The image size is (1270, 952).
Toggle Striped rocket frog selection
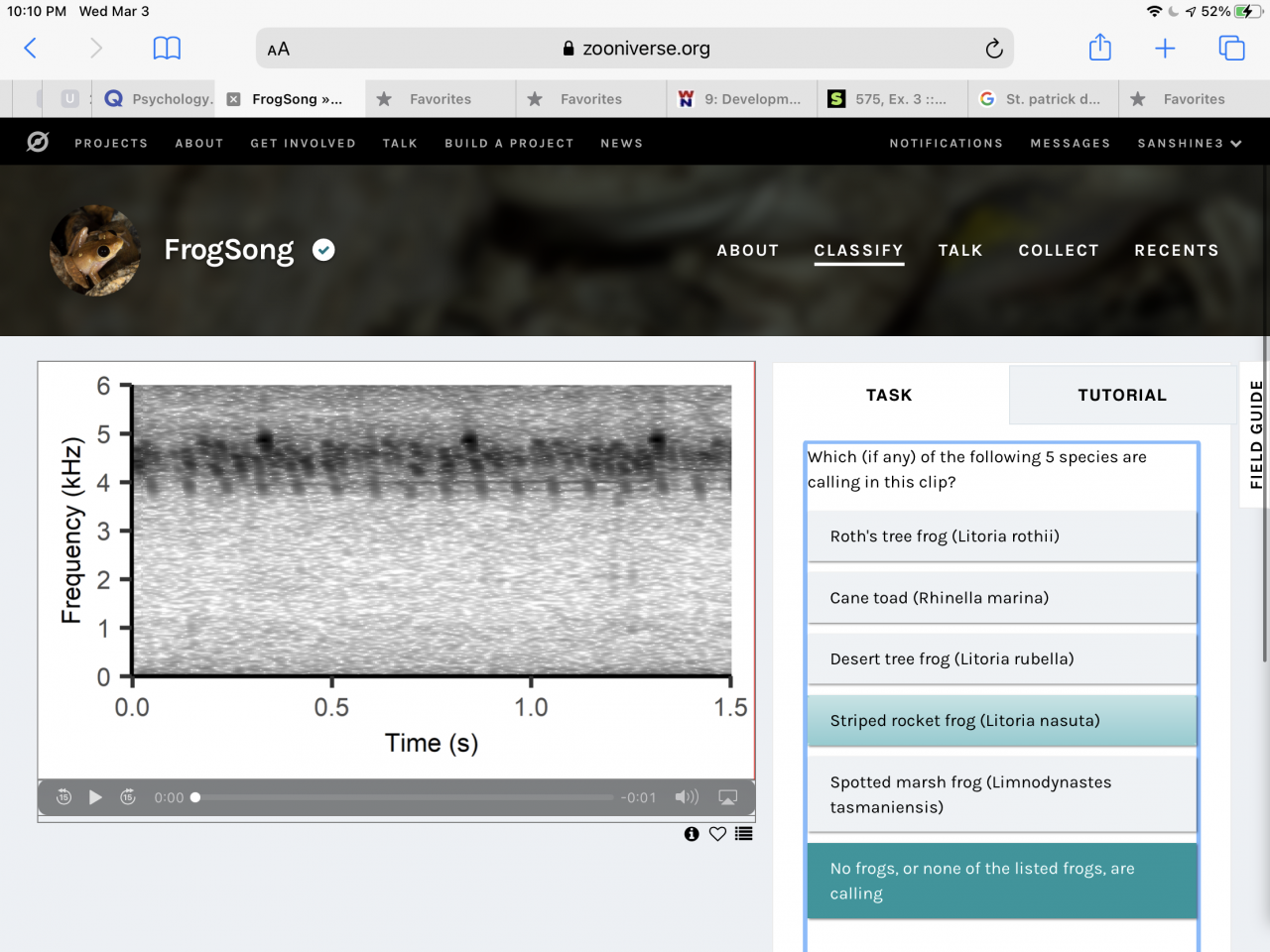click(x=1002, y=721)
